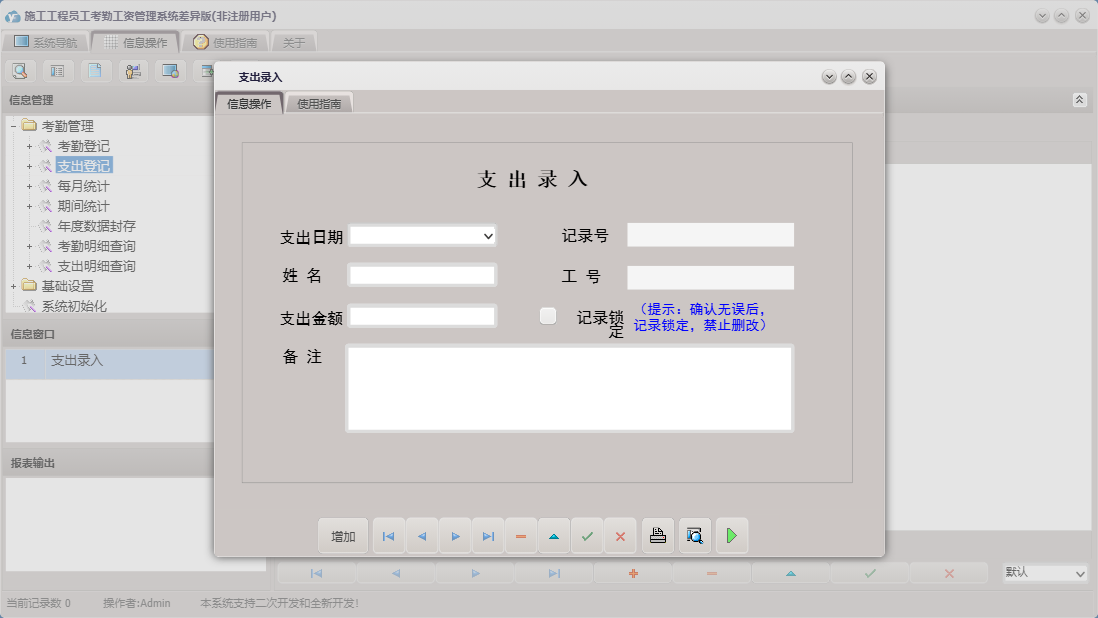The width and height of the screenshot is (1098, 618).
Task: Click the green run arrow in the dialog toolbar
Action: [731, 535]
